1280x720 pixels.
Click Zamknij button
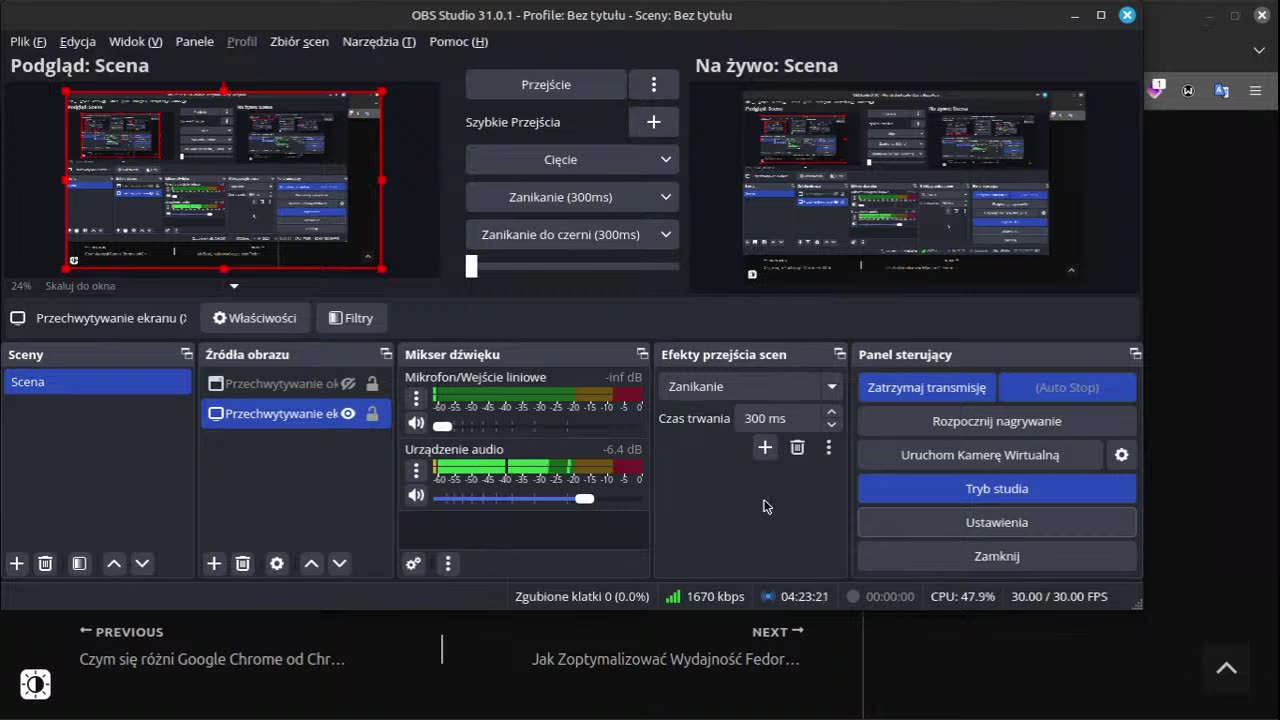[x=997, y=556]
